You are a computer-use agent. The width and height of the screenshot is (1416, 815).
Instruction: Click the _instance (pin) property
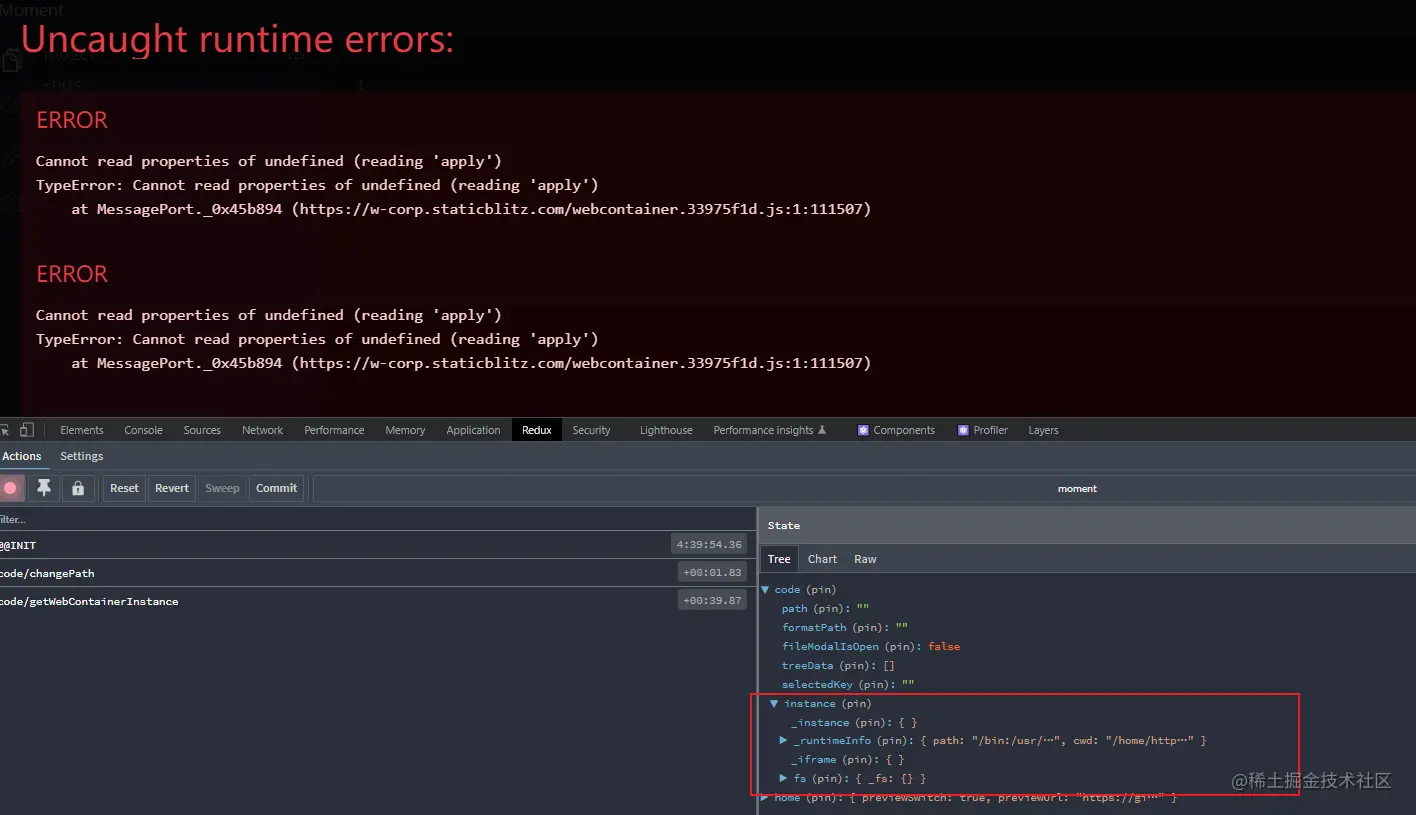(x=839, y=723)
